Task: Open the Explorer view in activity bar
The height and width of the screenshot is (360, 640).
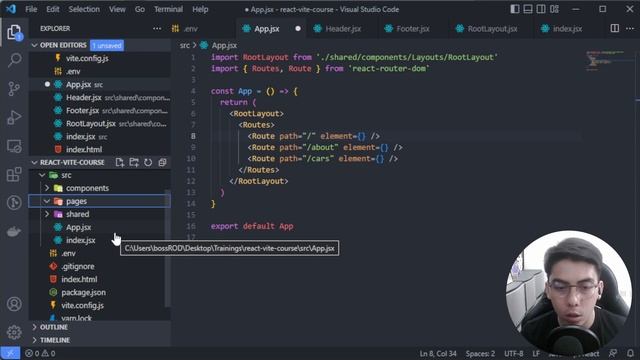Action: tap(14, 32)
